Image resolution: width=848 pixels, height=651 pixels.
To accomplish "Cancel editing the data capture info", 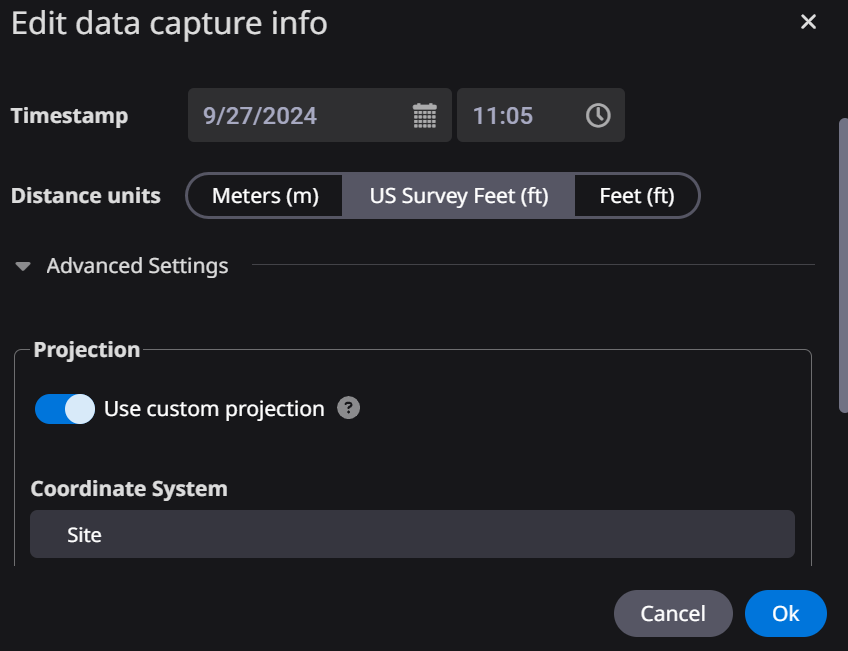I will (x=673, y=614).
